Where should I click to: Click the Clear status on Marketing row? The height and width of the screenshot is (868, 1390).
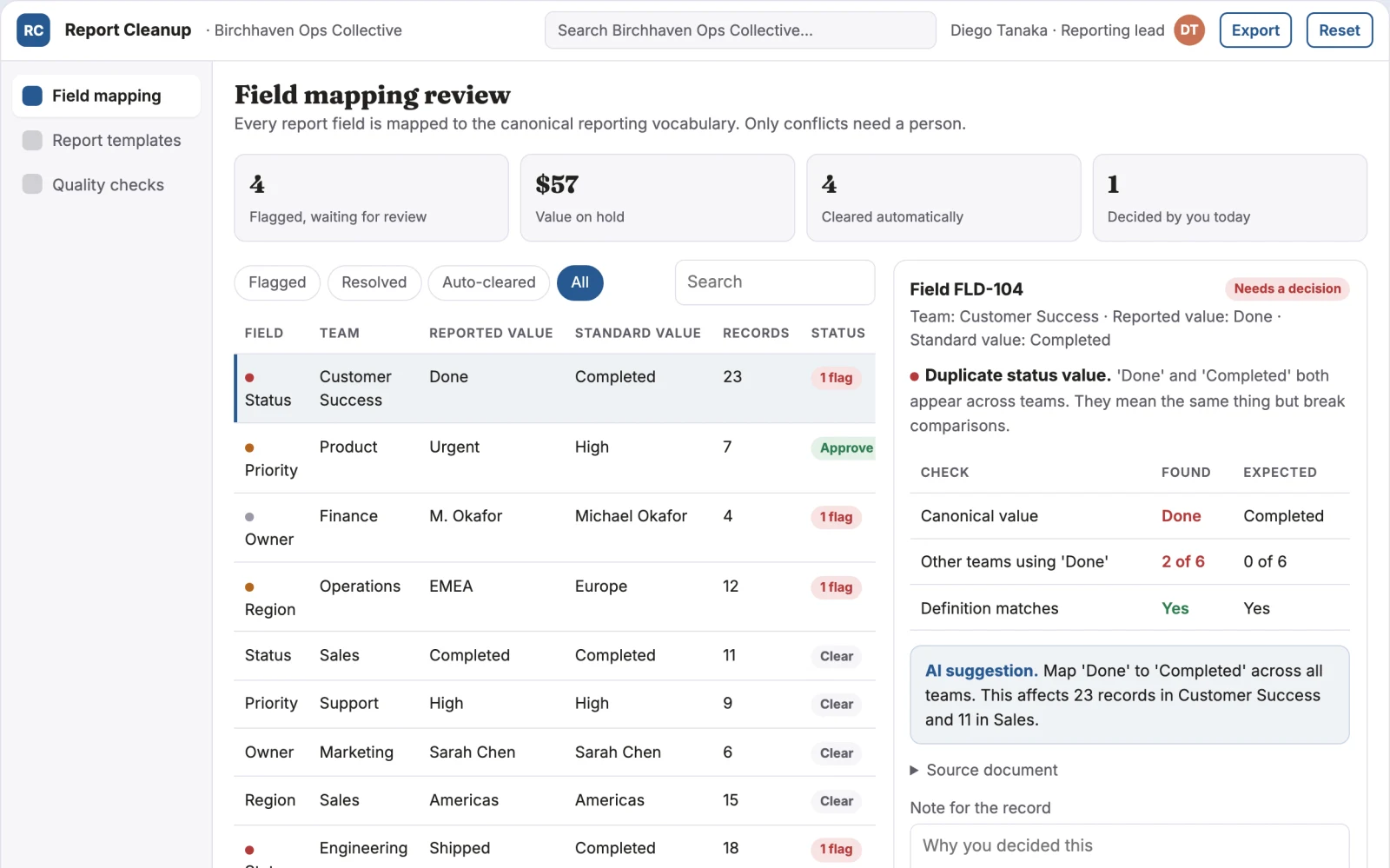point(837,753)
